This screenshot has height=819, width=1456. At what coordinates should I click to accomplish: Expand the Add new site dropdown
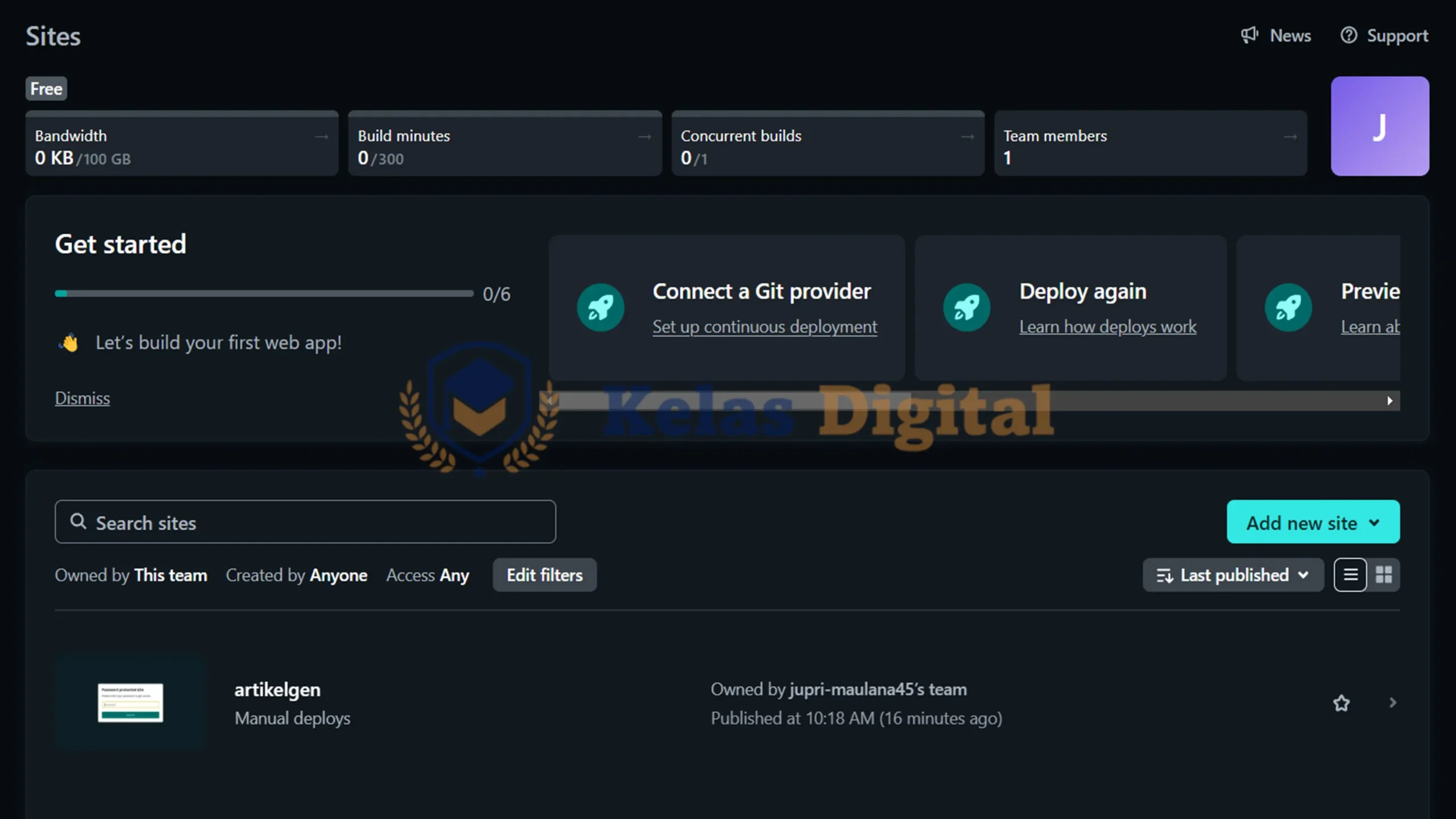[1313, 522]
